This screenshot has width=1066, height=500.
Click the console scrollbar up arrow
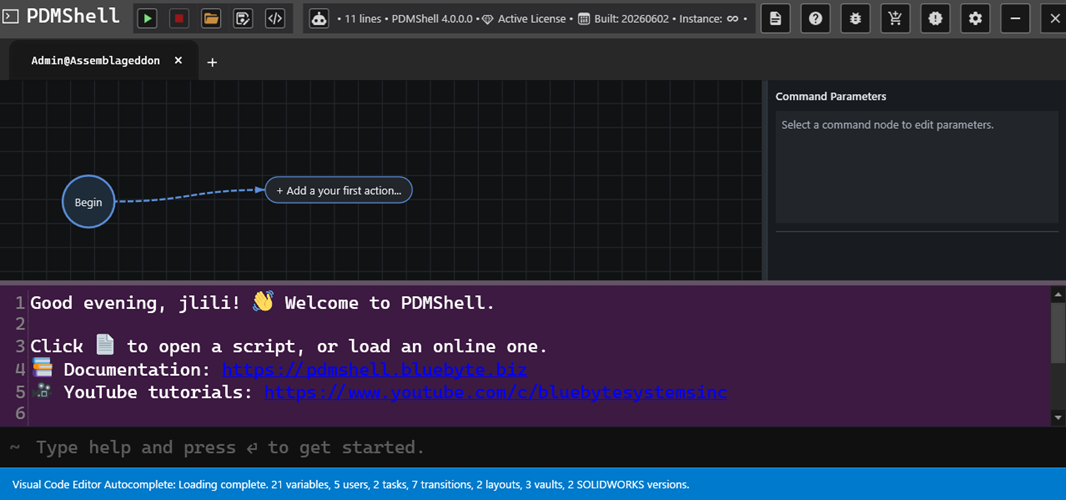click(1058, 295)
